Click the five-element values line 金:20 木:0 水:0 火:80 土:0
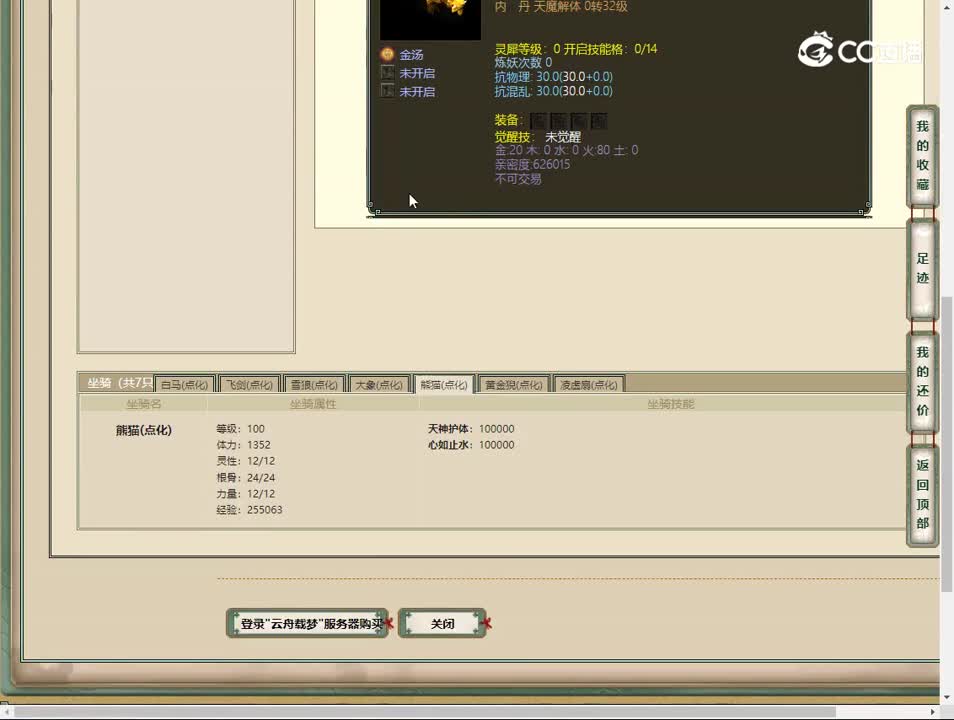954x720 pixels. point(566,150)
